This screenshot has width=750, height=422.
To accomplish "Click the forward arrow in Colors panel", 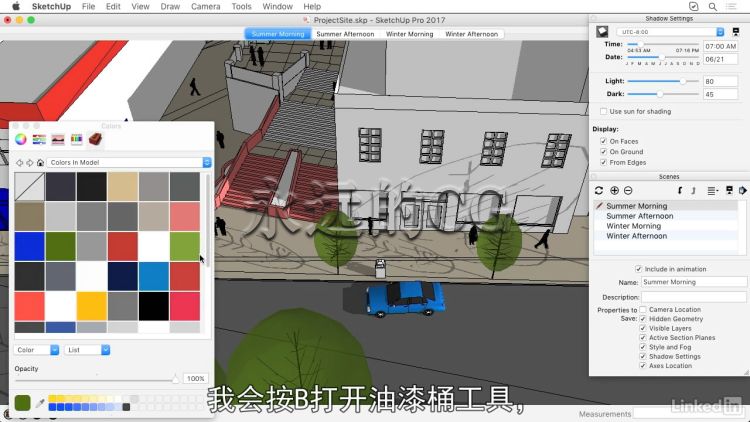I will (x=30, y=163).
